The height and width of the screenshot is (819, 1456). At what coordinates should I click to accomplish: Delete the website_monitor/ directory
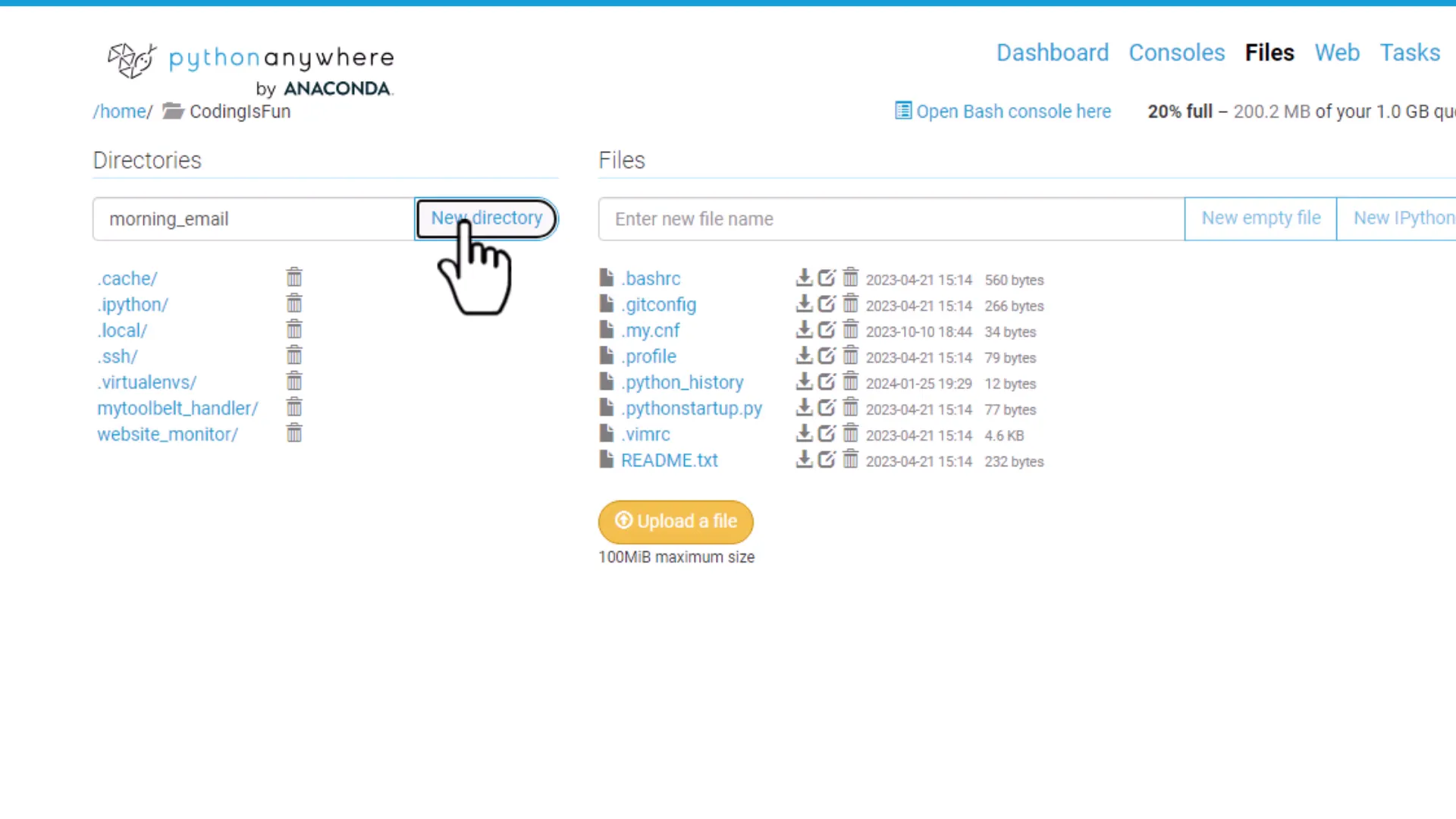tap(294, 432)
